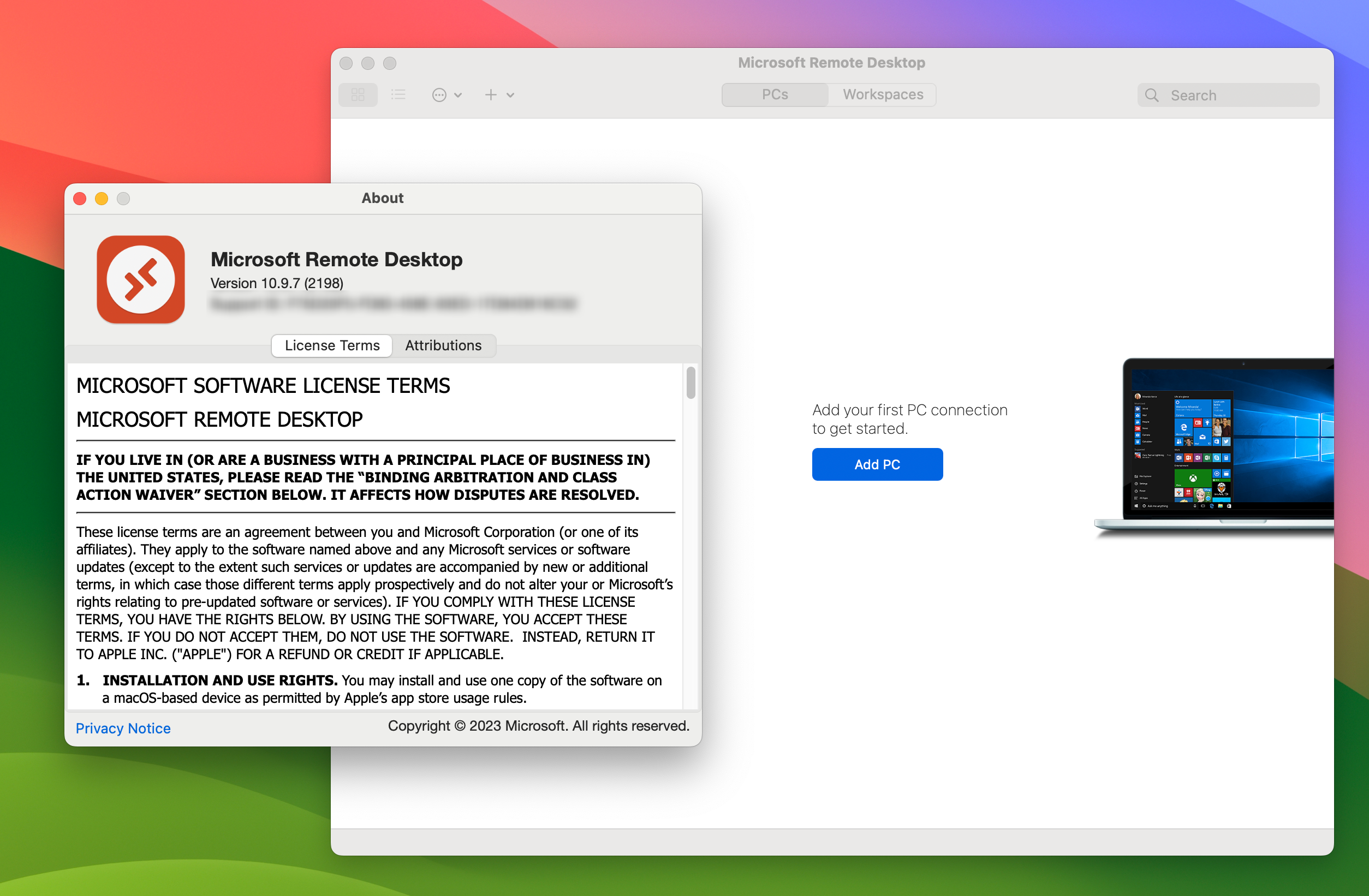Click the PCs navigation toggle button
Screen dimensions: 1369x896
pos(775,94)
